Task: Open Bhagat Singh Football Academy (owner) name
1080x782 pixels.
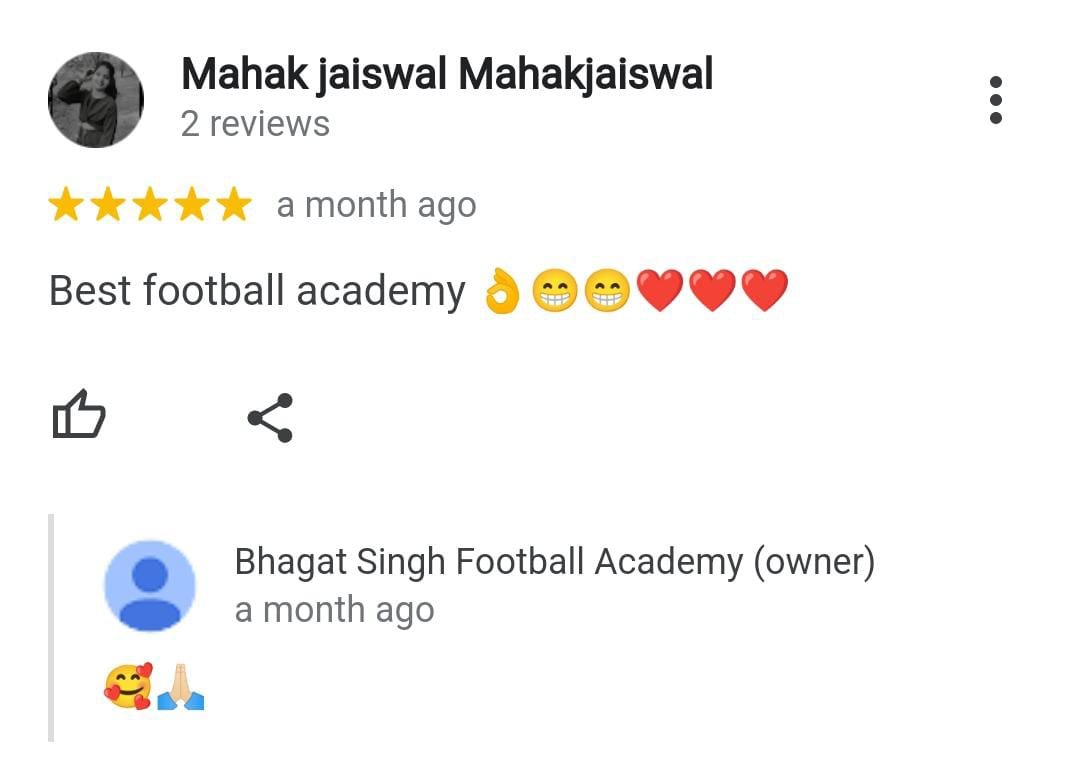Action: coord(554,562)
